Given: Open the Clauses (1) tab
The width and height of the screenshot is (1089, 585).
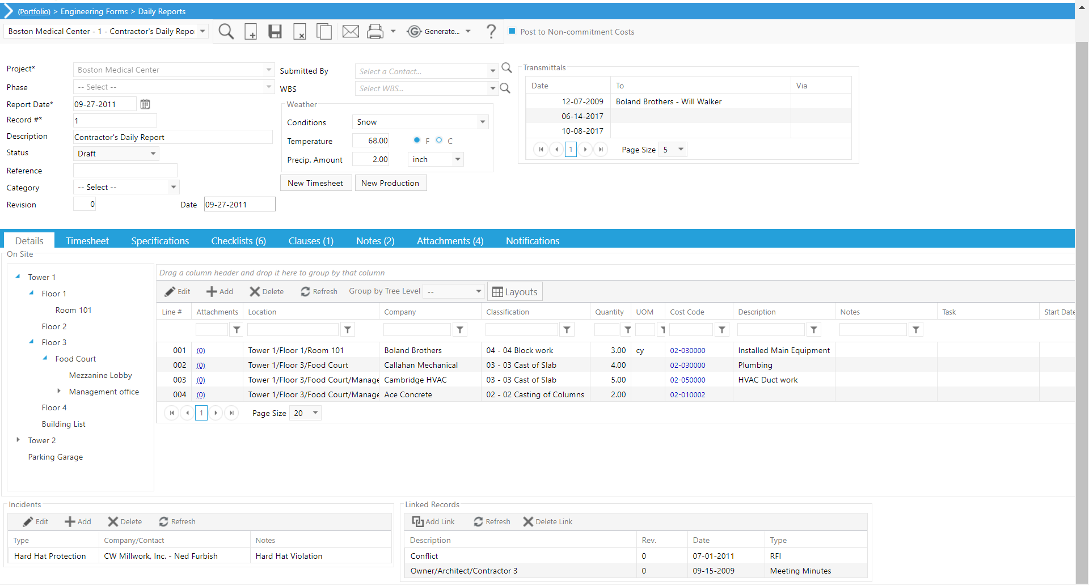Looking at the screenshot, I should [x=311, y=241].
